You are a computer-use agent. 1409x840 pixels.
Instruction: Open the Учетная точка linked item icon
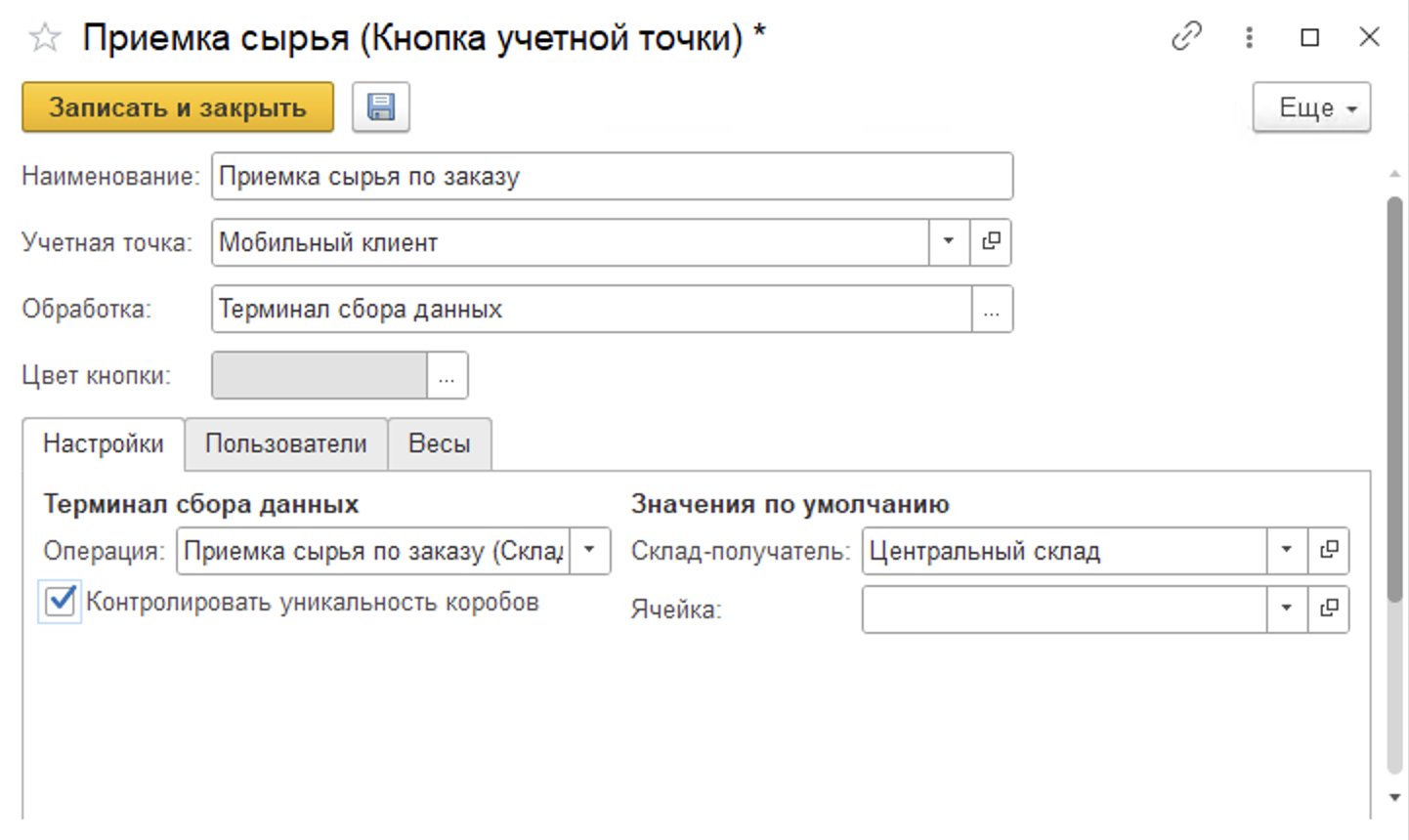coord(991,241)
